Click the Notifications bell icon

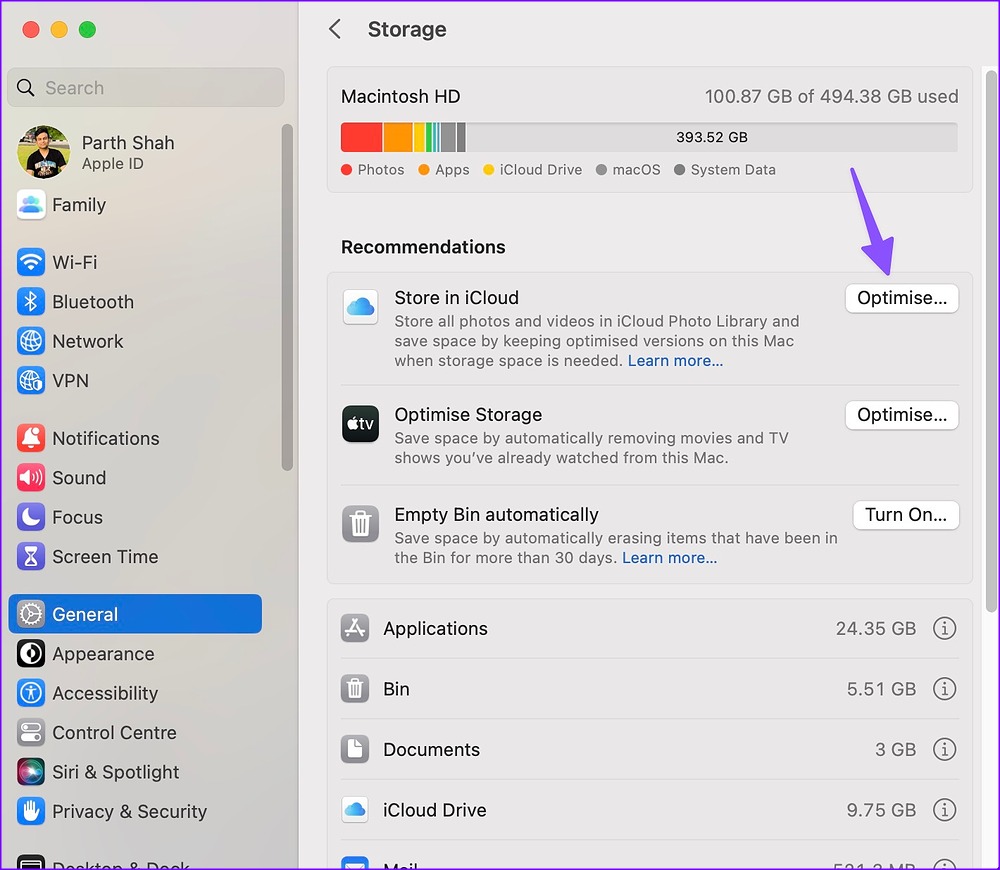[31, 438]
